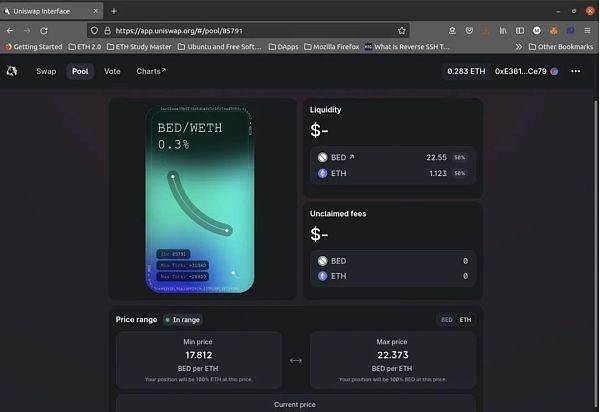Open the Firefox hamburger application menu

point(587,31)
